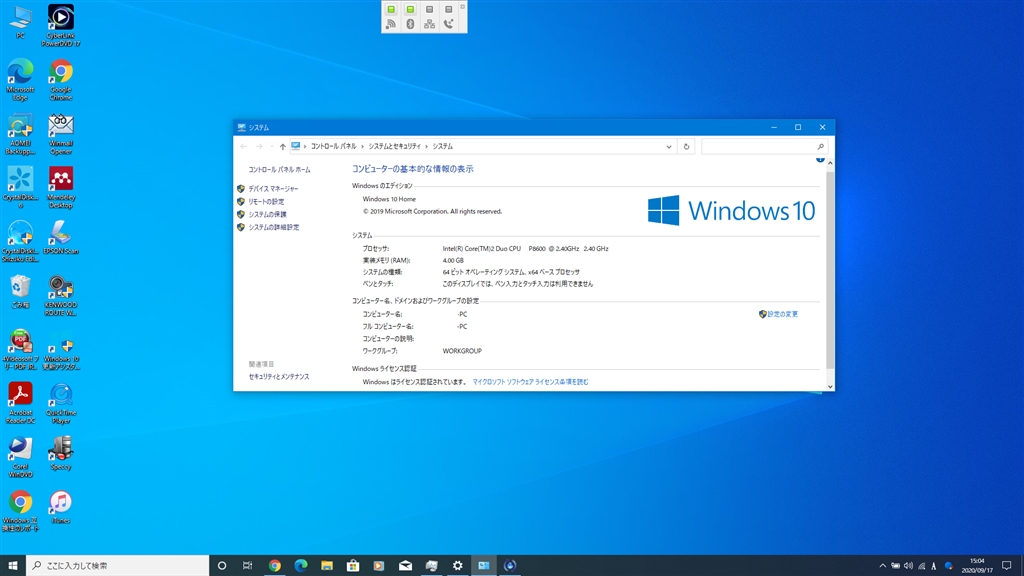Open the recent locations dropdown chevron

click(x=270, y=146)
